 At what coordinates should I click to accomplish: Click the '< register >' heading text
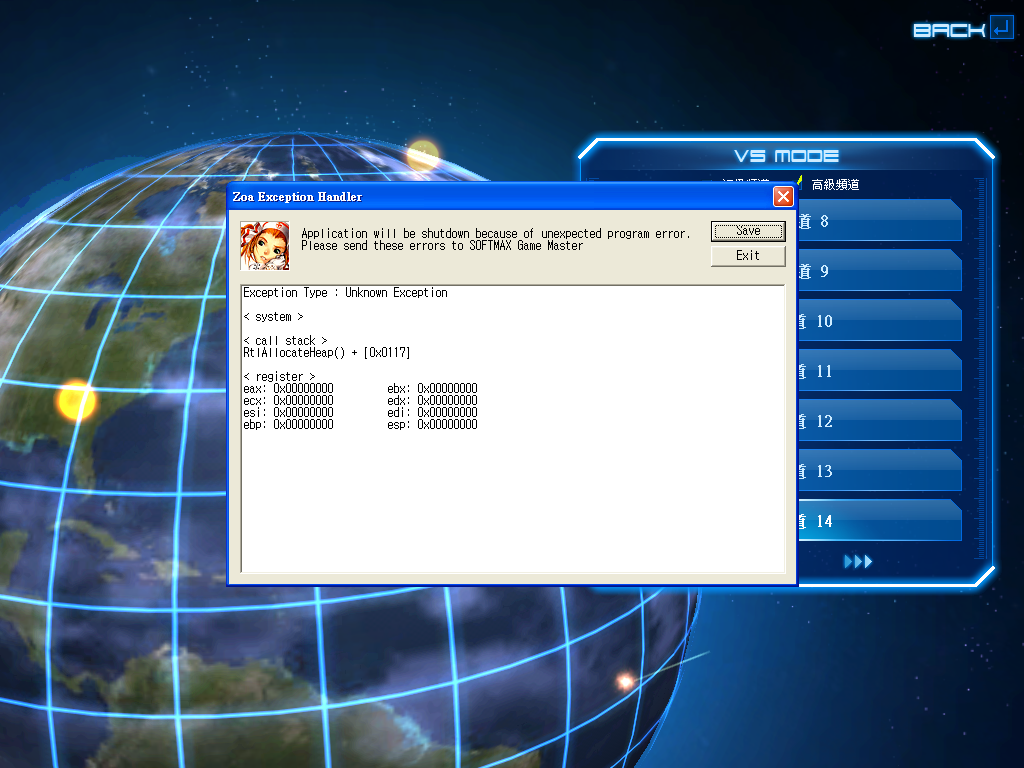click(280, 377)
